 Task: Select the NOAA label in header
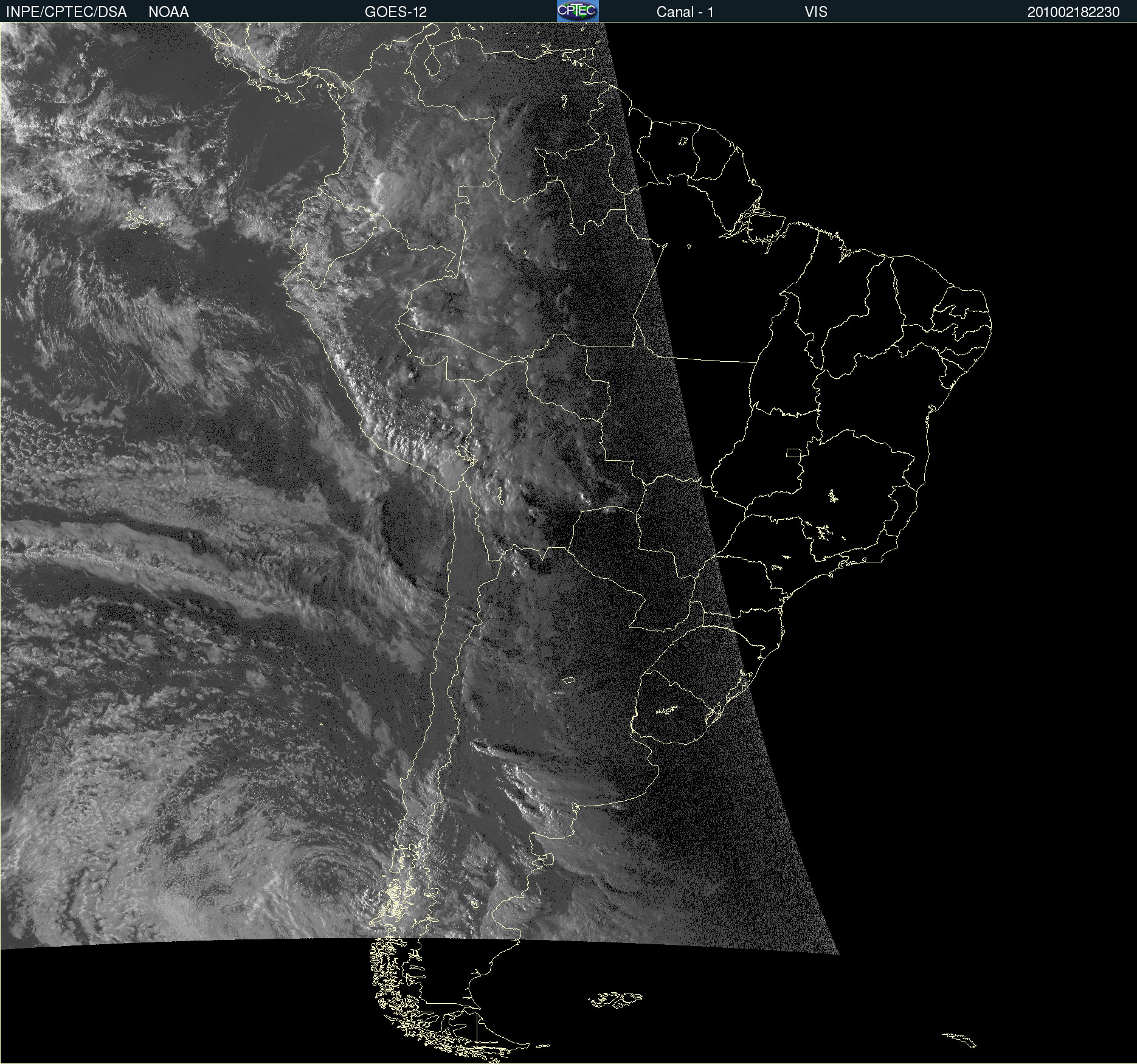[168, 12]
